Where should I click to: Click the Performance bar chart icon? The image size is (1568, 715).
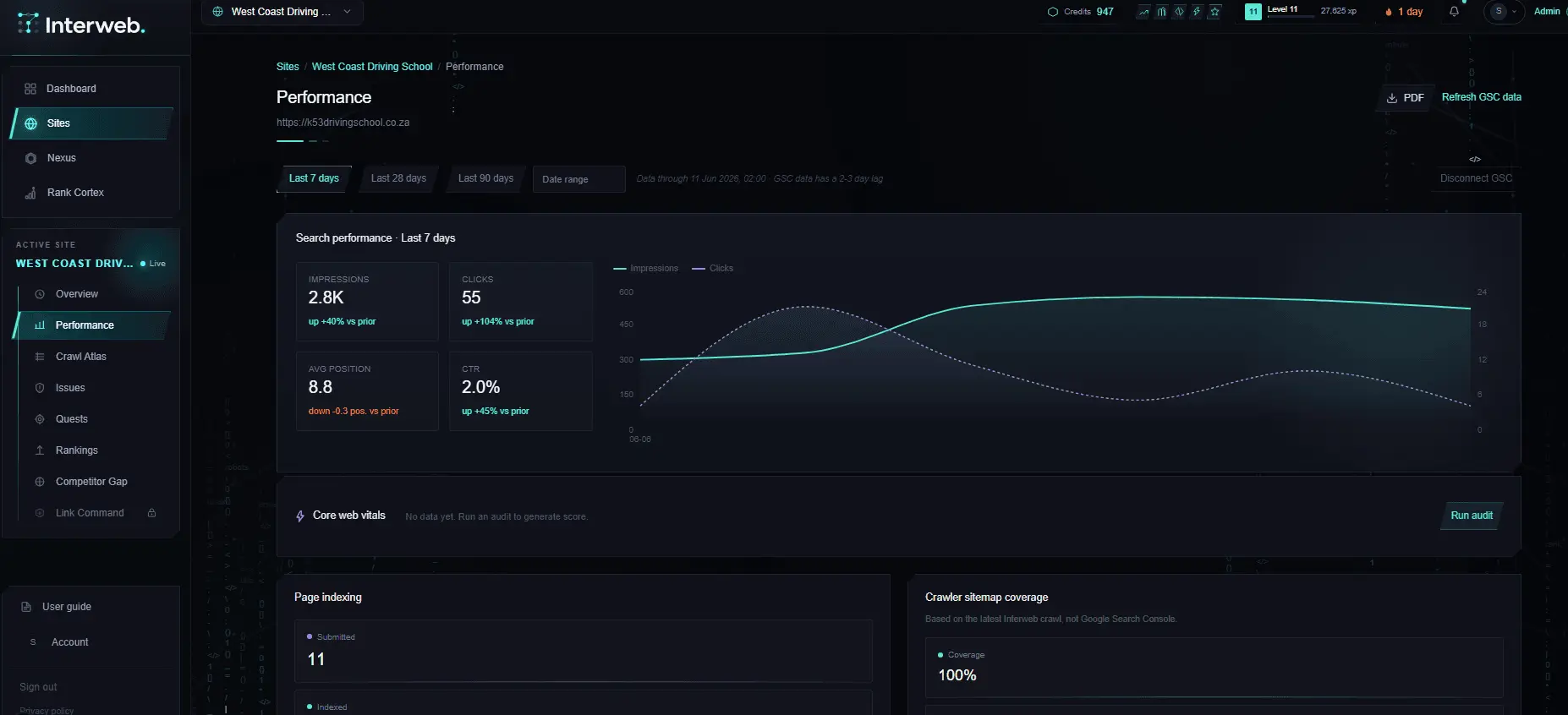[x=40, y=325]
